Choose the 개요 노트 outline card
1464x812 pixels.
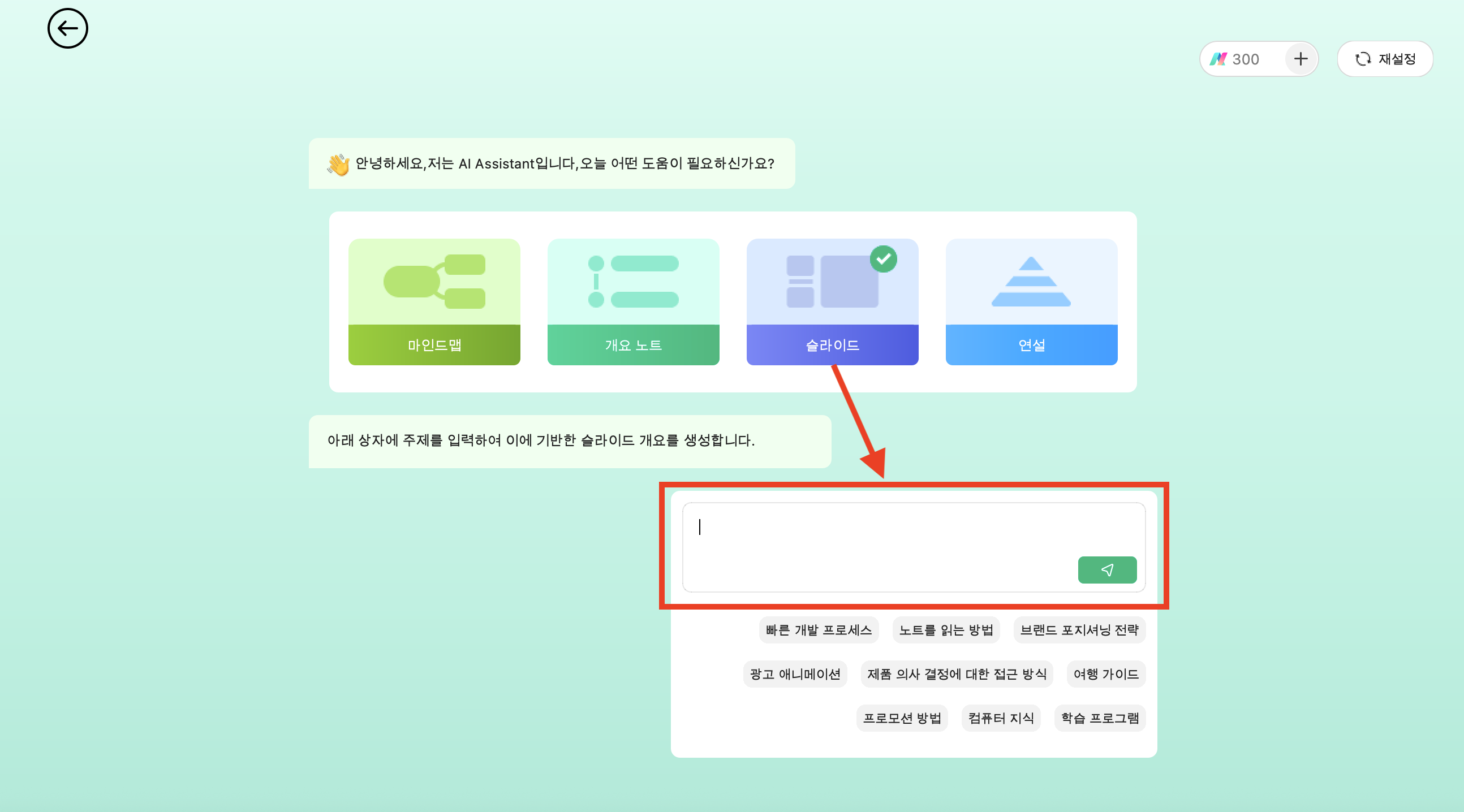point(633,302)
